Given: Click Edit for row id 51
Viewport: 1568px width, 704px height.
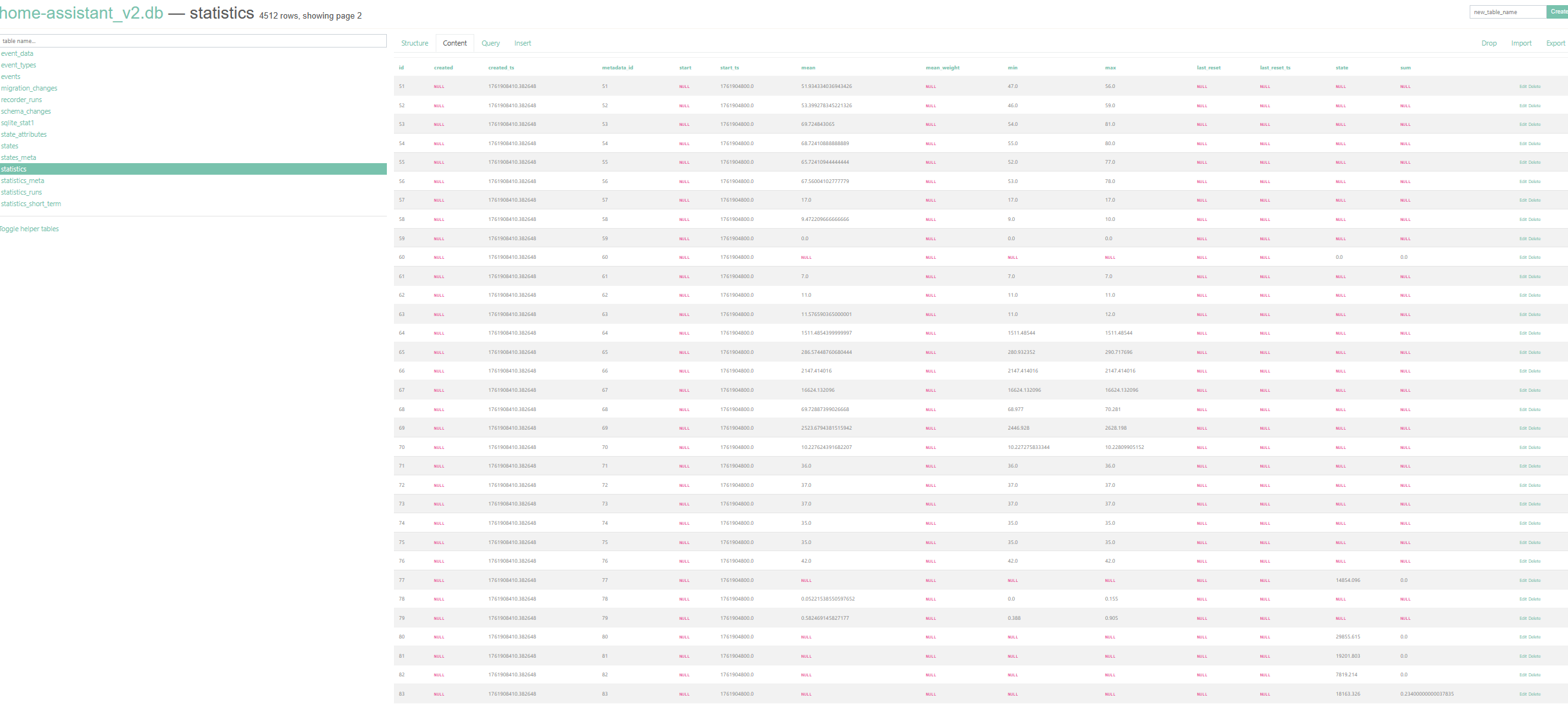Looking at the screenshot, I should point(1522,87).
